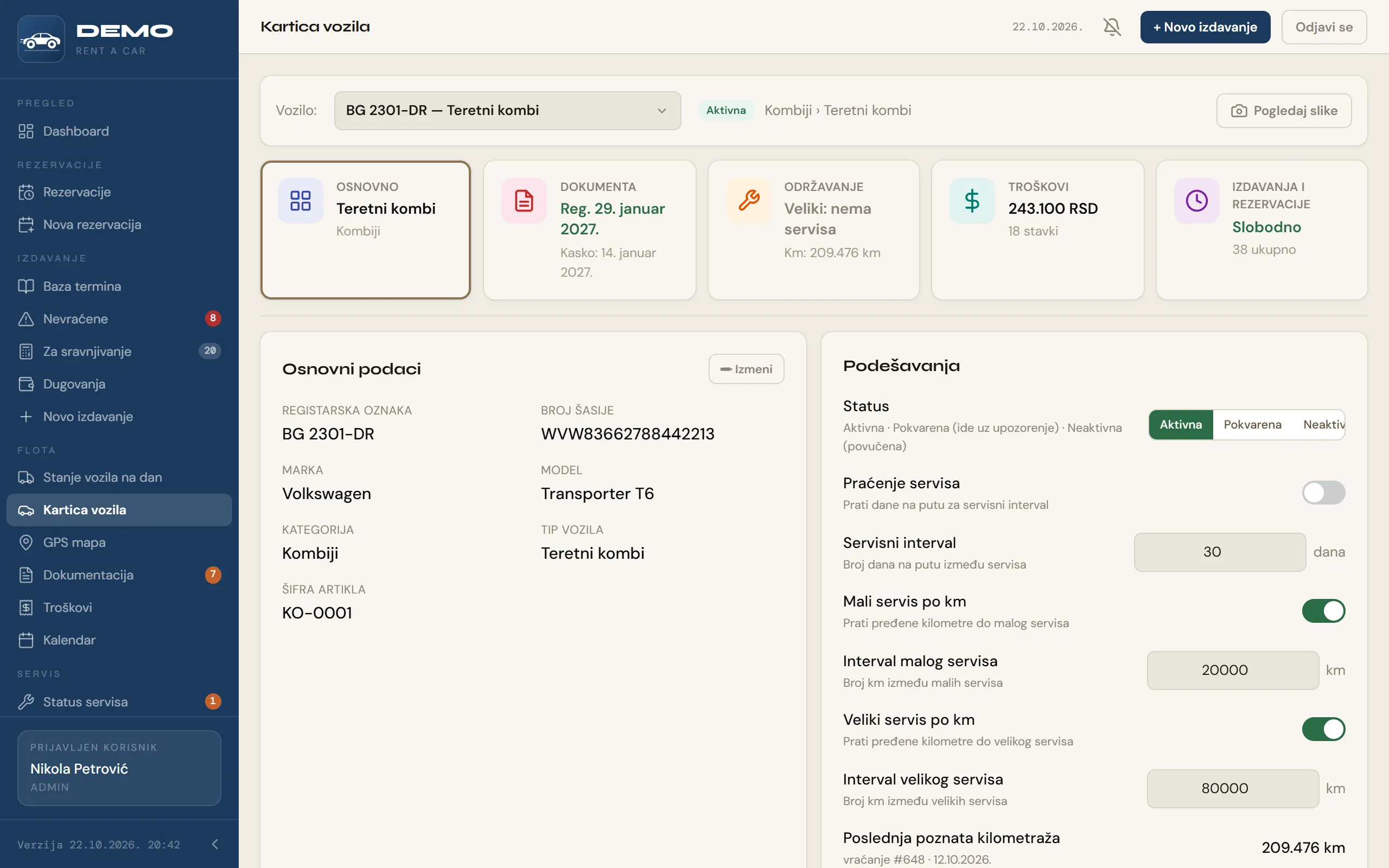This screenshot has width=1389, height=868.
Task: Disable the Veliki servis po km switch
Action: coord(1323,729)
